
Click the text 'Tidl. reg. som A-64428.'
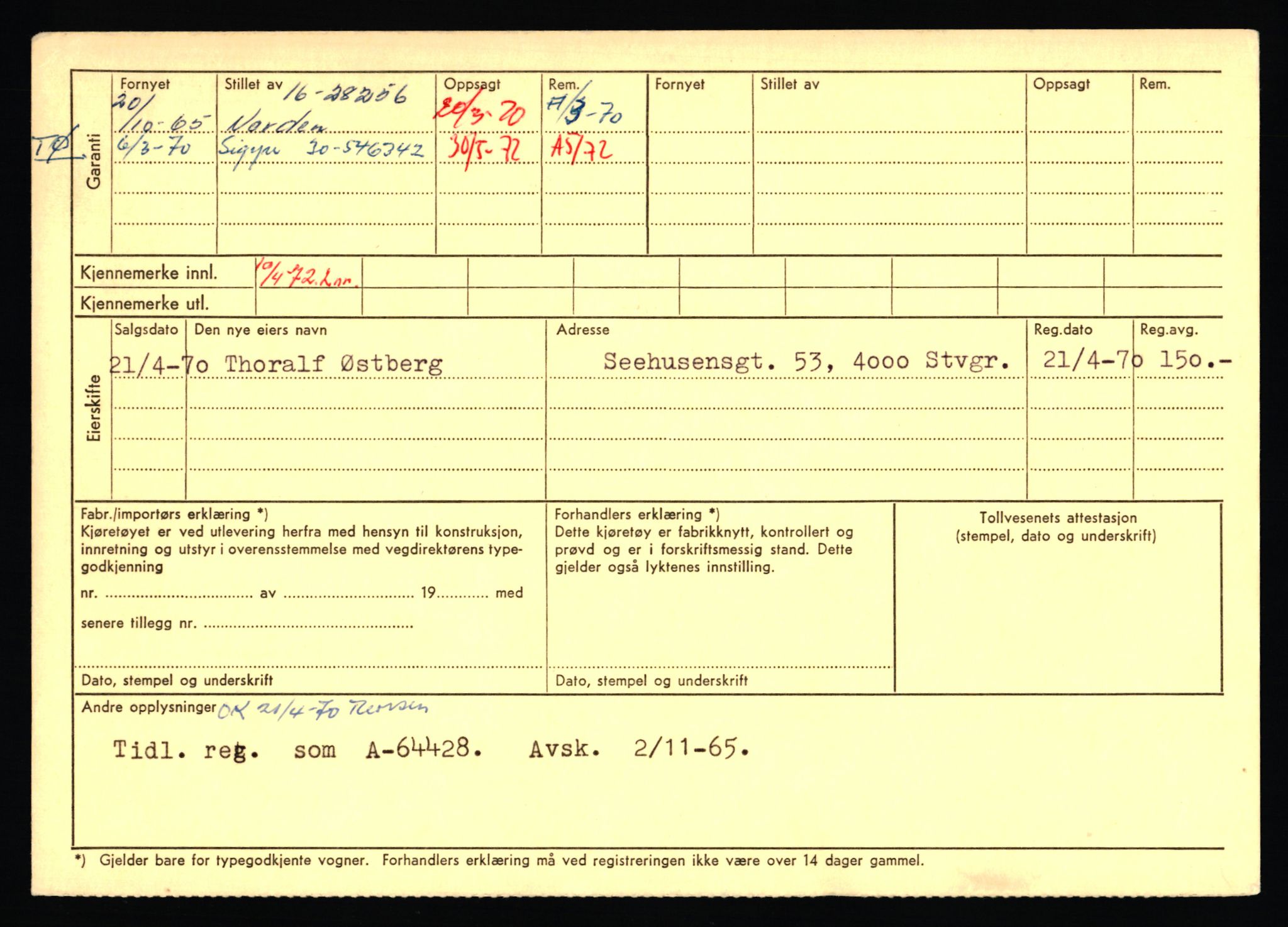click(298, 750)
